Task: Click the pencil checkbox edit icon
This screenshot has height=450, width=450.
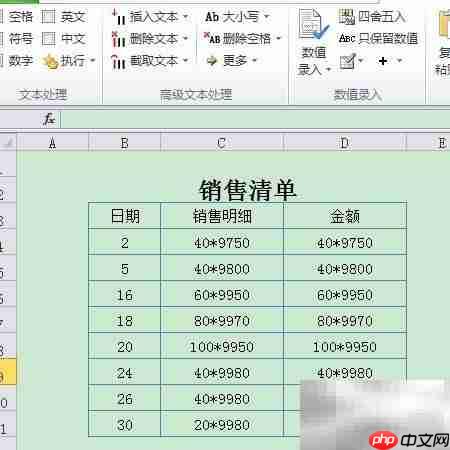Action: tap(348, 61)
